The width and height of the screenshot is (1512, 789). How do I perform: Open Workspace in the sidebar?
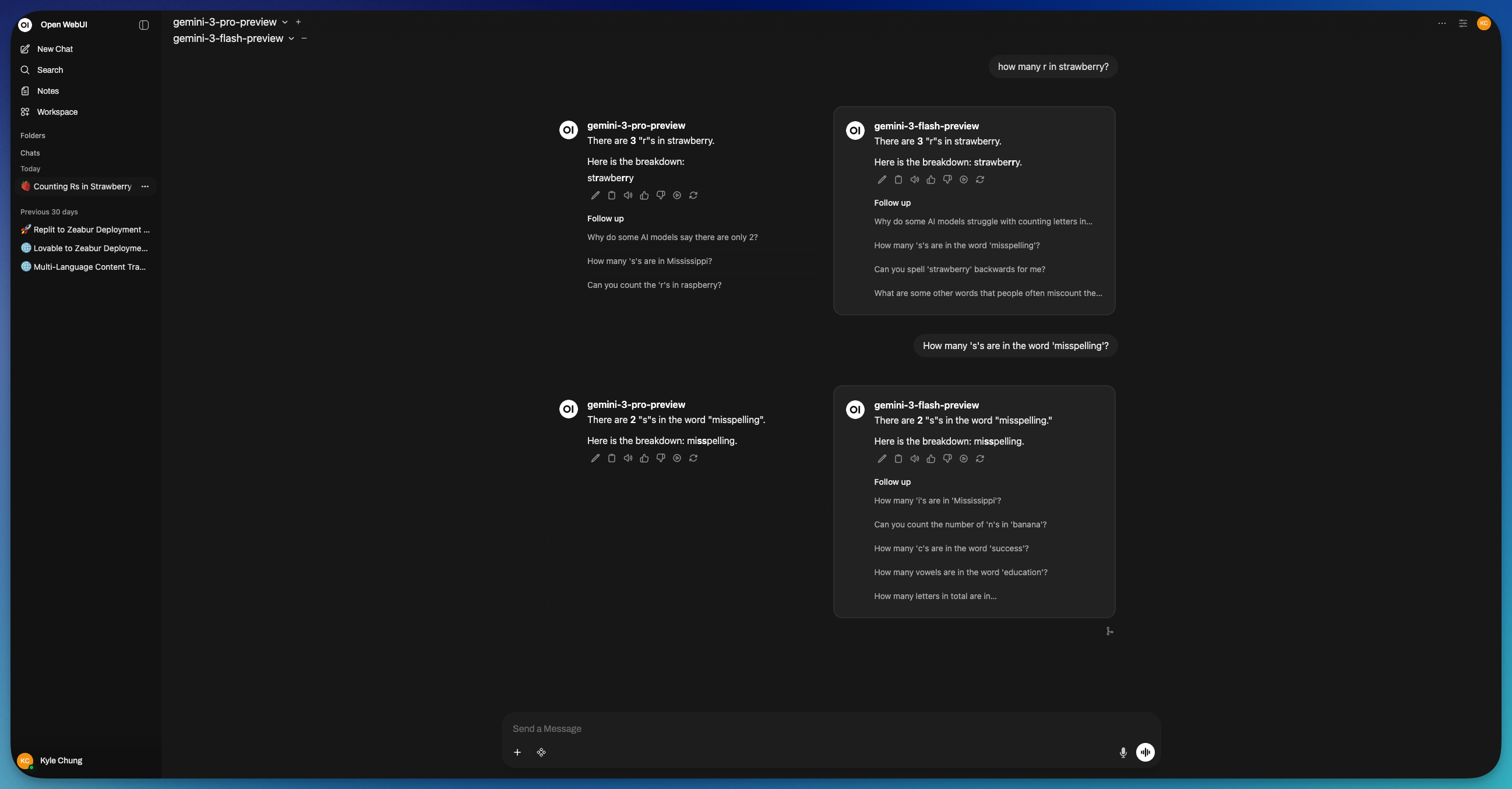point(57,112)
